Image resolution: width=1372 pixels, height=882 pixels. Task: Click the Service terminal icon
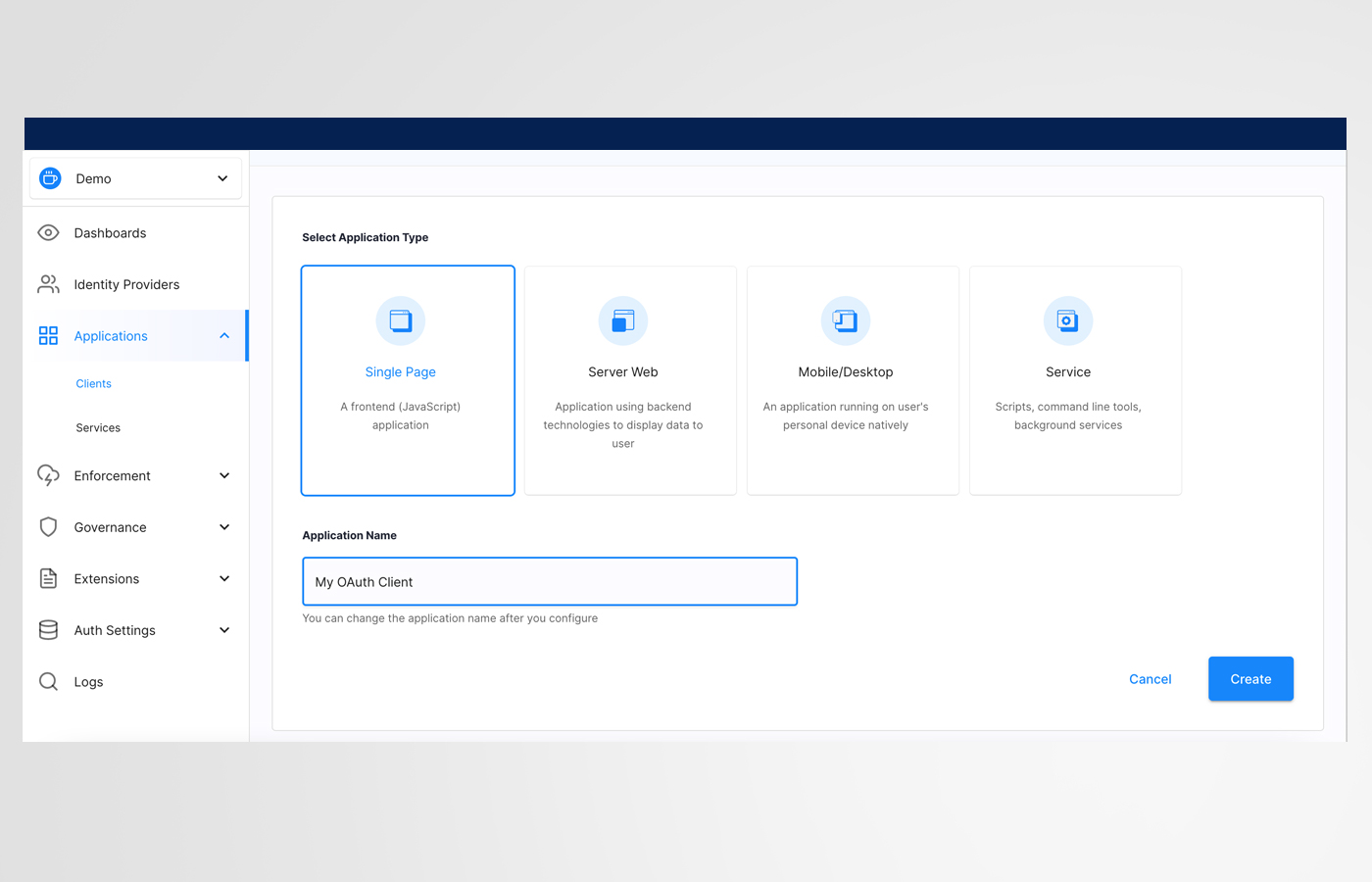[1067, 320]
